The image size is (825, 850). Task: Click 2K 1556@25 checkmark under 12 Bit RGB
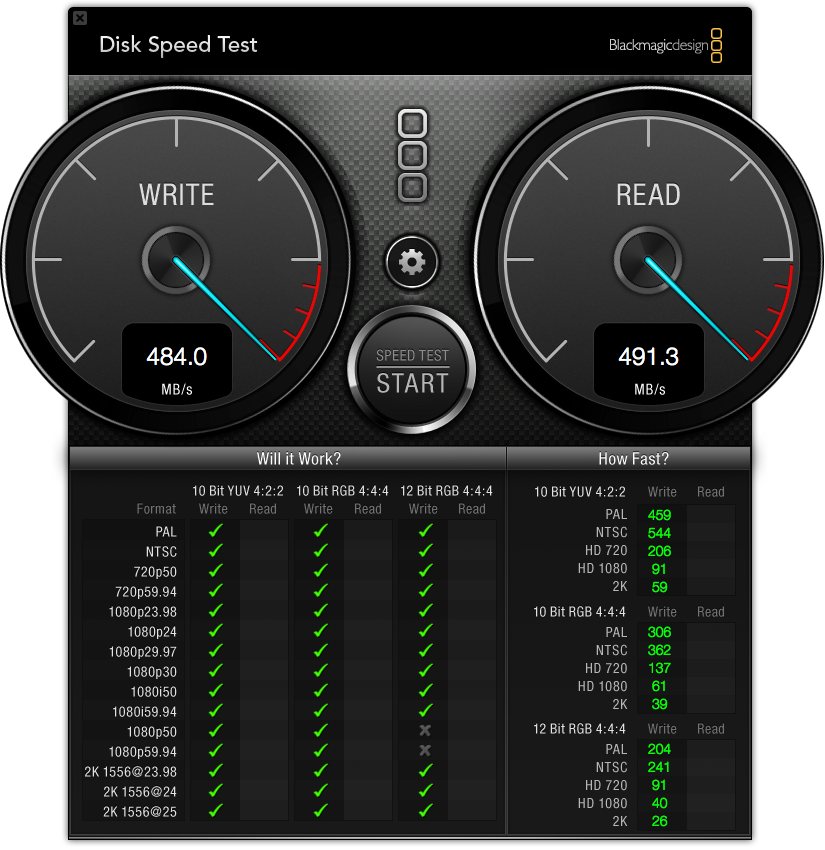[426, 810]
